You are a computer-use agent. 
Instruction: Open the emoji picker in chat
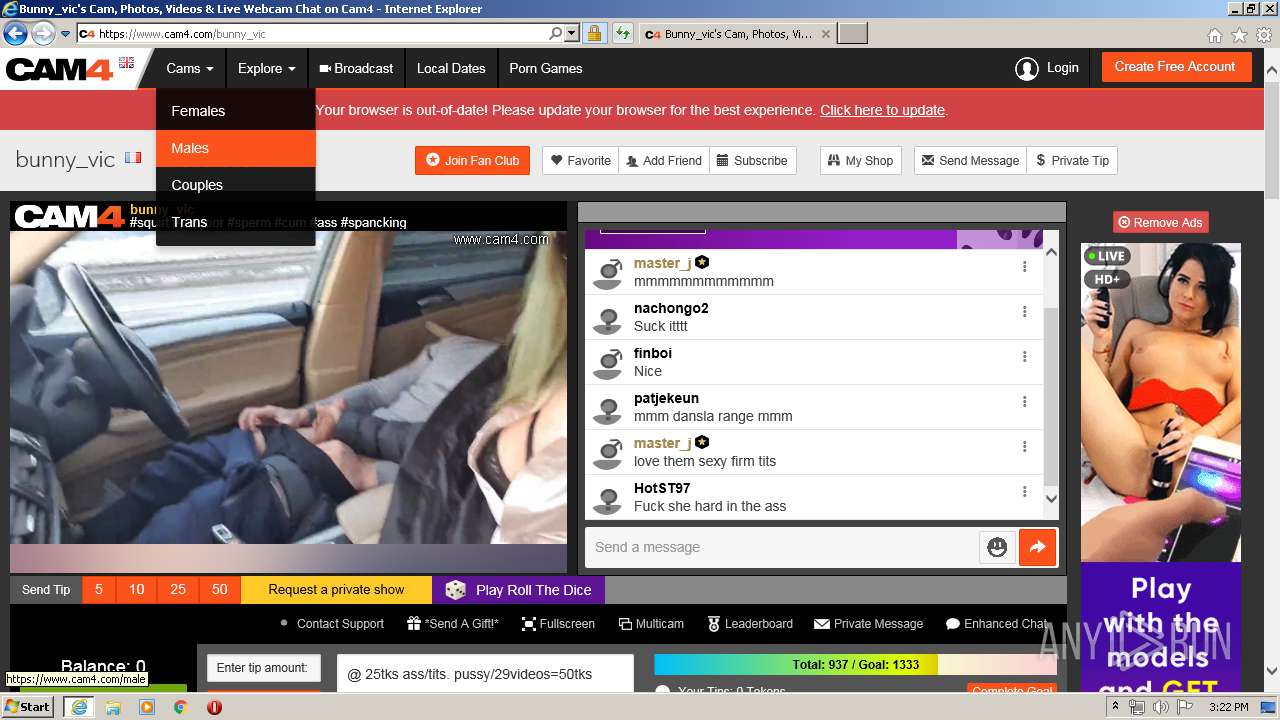(x=997, y=547)
